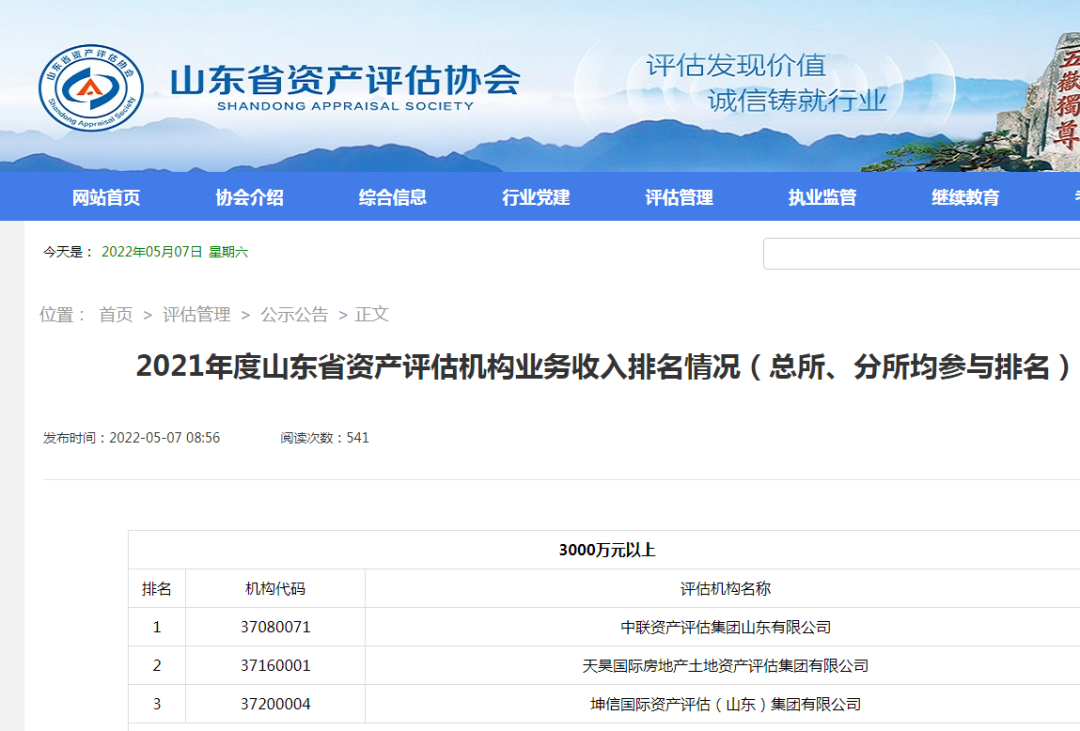1080x731 pixels.
Task: Click the rank number 3 cell
Action: click(156, 704)
